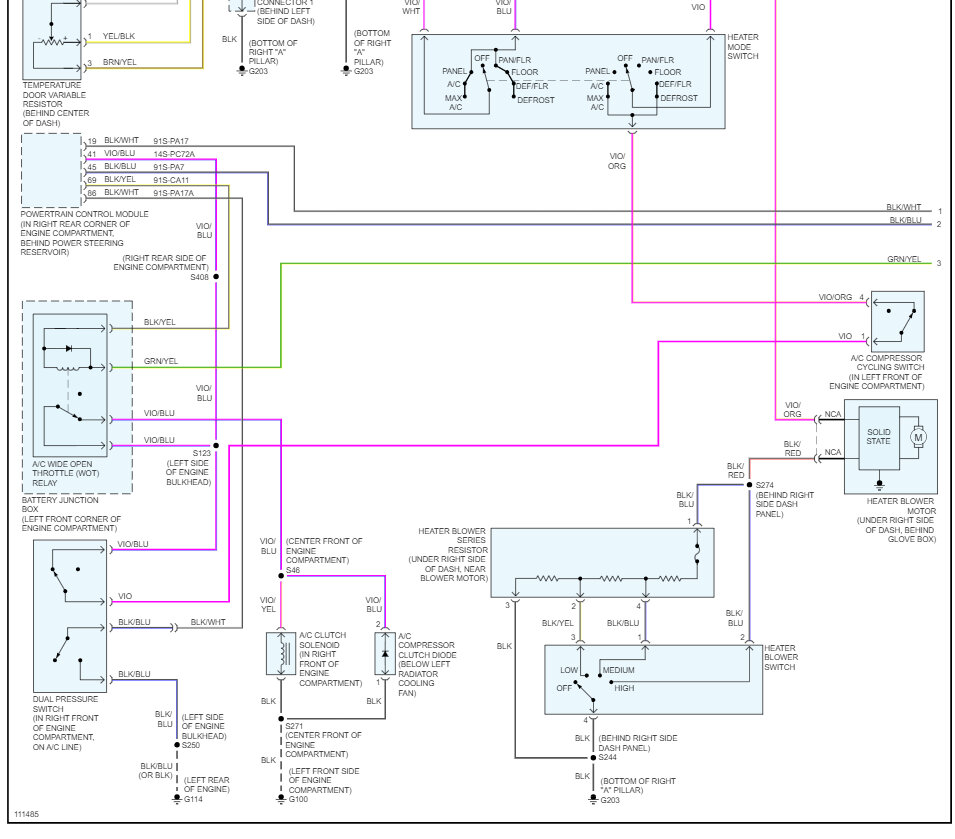955x839 pixels.
Task: Click circuit code 91S-PA17A
Action: (x=174, y=193)
